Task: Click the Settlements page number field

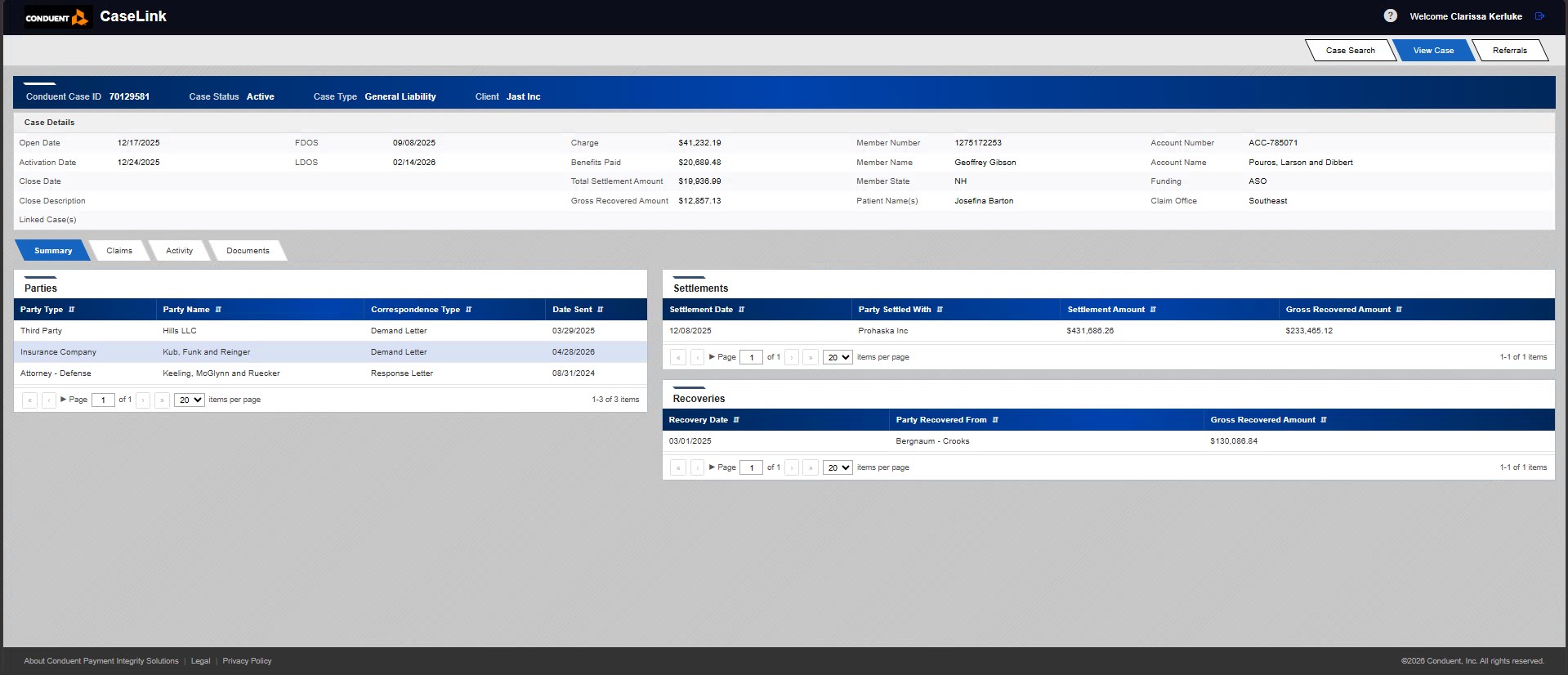Action: tap(751, 357)
